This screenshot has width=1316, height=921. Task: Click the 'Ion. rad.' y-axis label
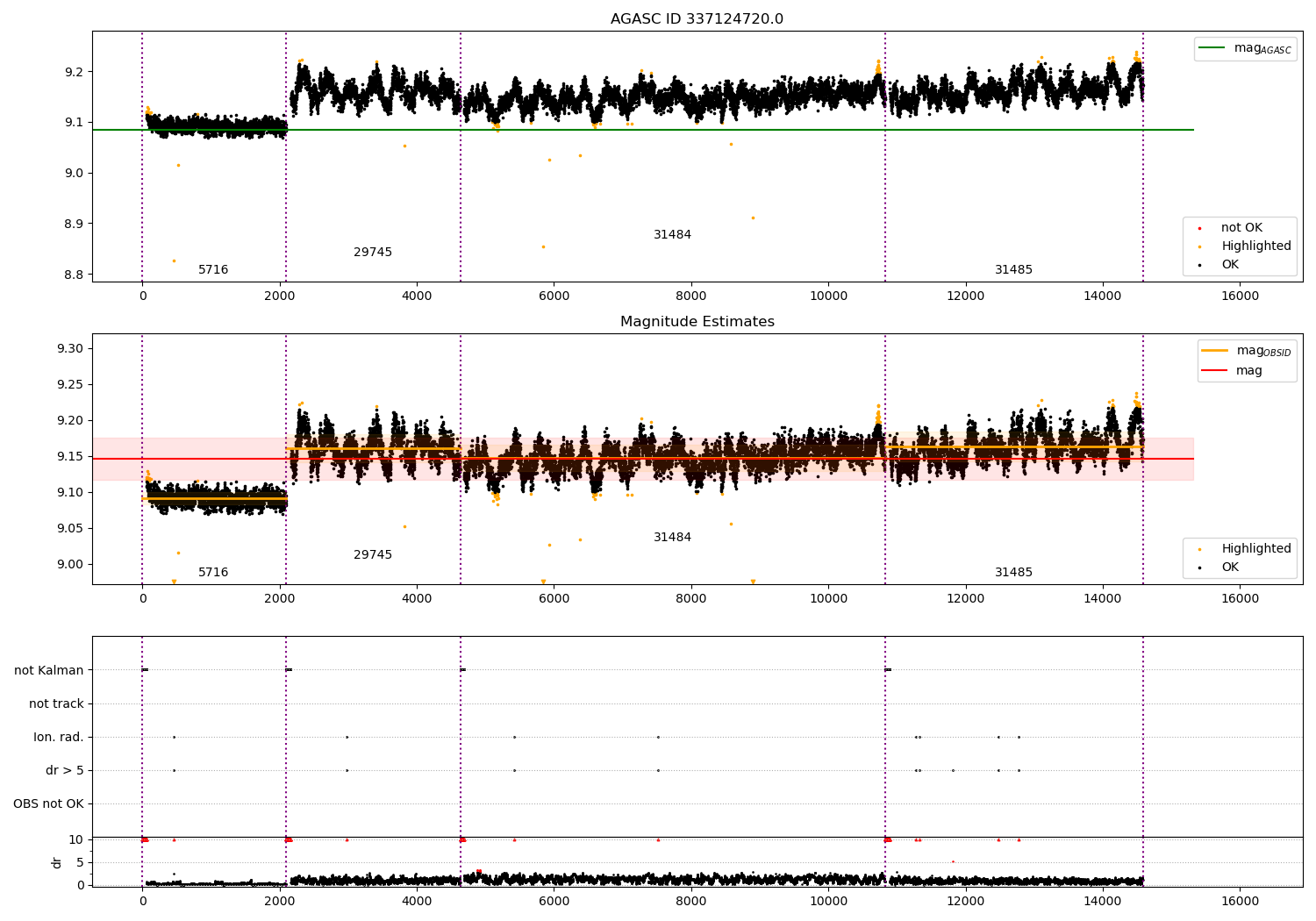(x=59, y=738)
